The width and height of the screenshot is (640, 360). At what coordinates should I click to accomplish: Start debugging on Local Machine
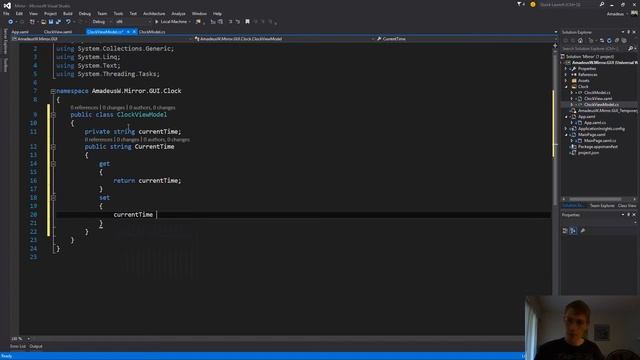click(x=171, y=22)
